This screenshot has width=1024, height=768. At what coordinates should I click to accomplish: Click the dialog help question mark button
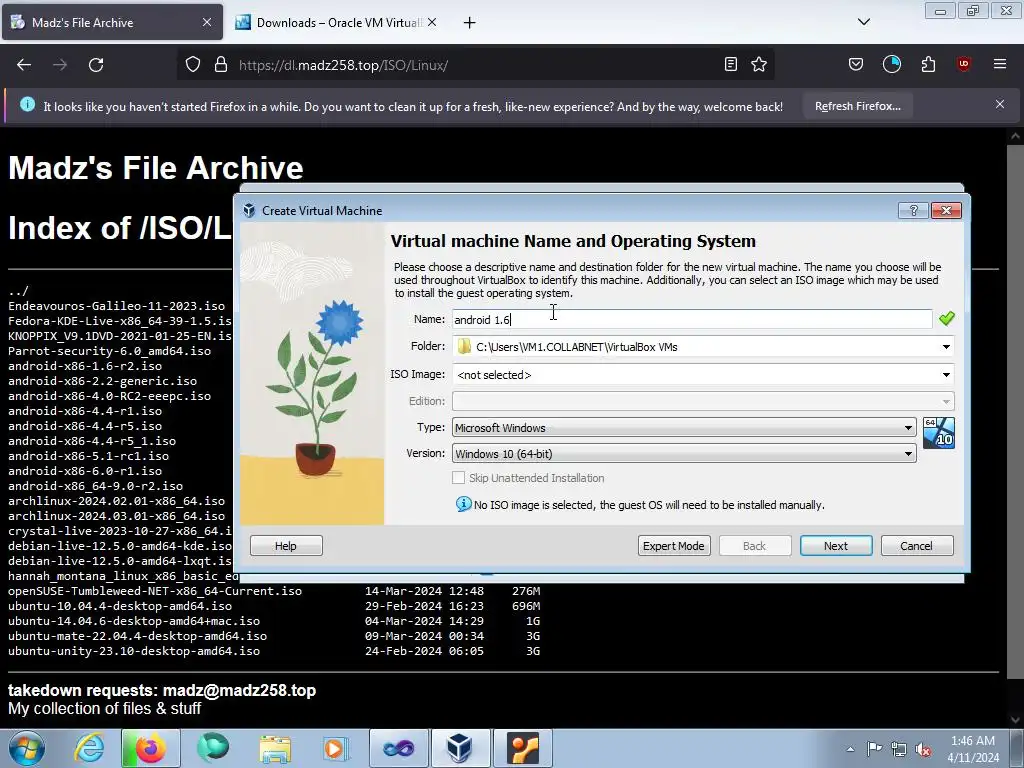tap(913, 210)
